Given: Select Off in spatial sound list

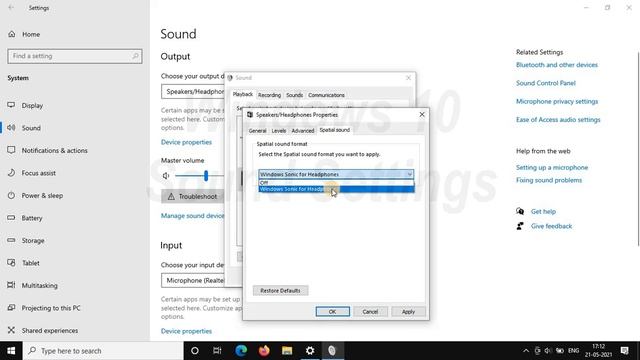Looking at the screenshot, I should tap(336, 182).
